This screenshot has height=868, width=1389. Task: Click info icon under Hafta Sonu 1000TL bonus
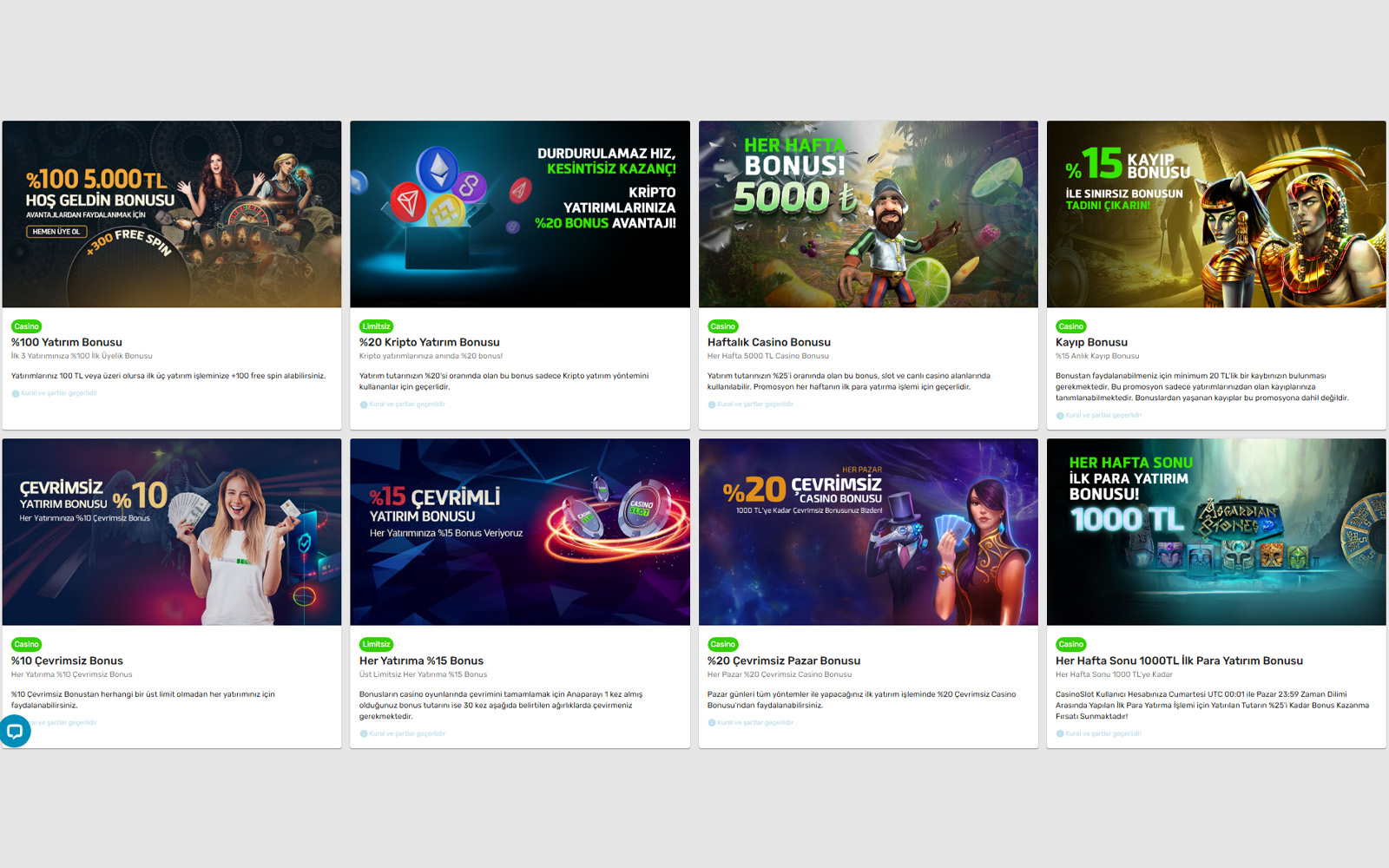[1060, 733]
